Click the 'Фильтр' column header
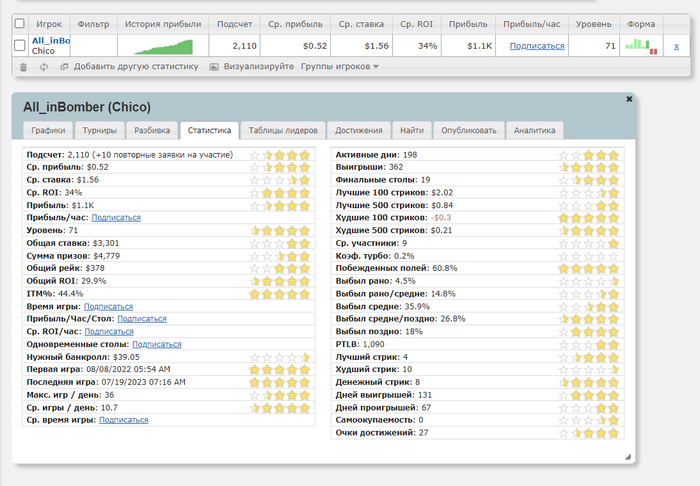 tap(93, 24)
